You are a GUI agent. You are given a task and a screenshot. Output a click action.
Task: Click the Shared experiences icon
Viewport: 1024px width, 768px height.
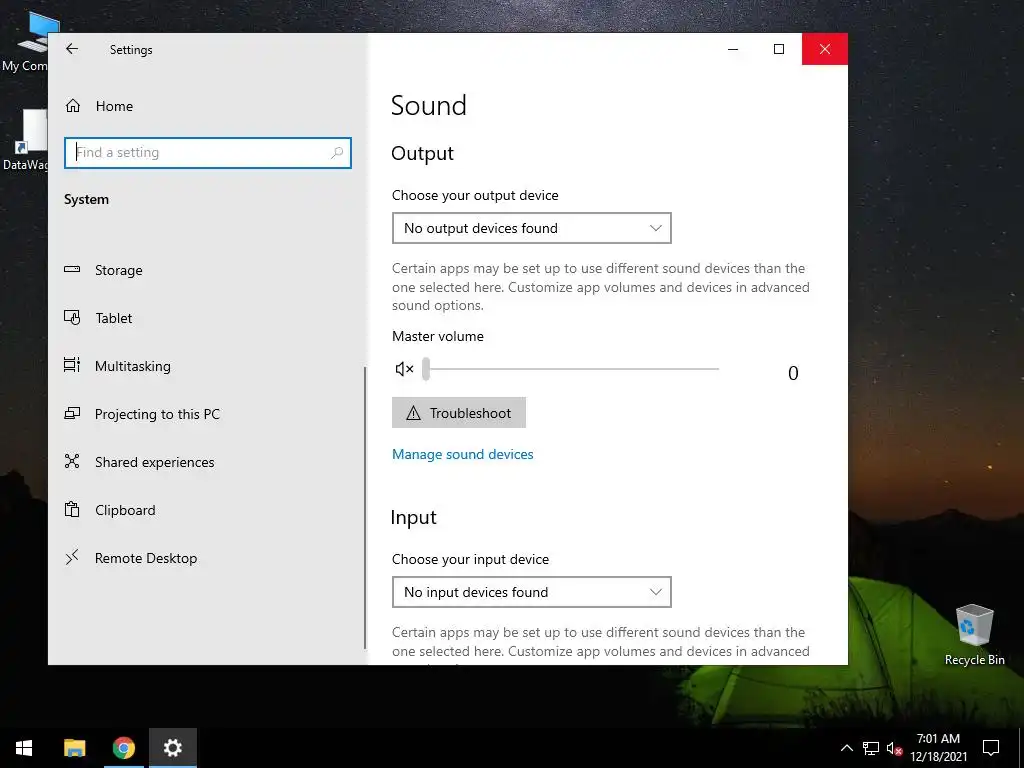(x=72, y=461)
